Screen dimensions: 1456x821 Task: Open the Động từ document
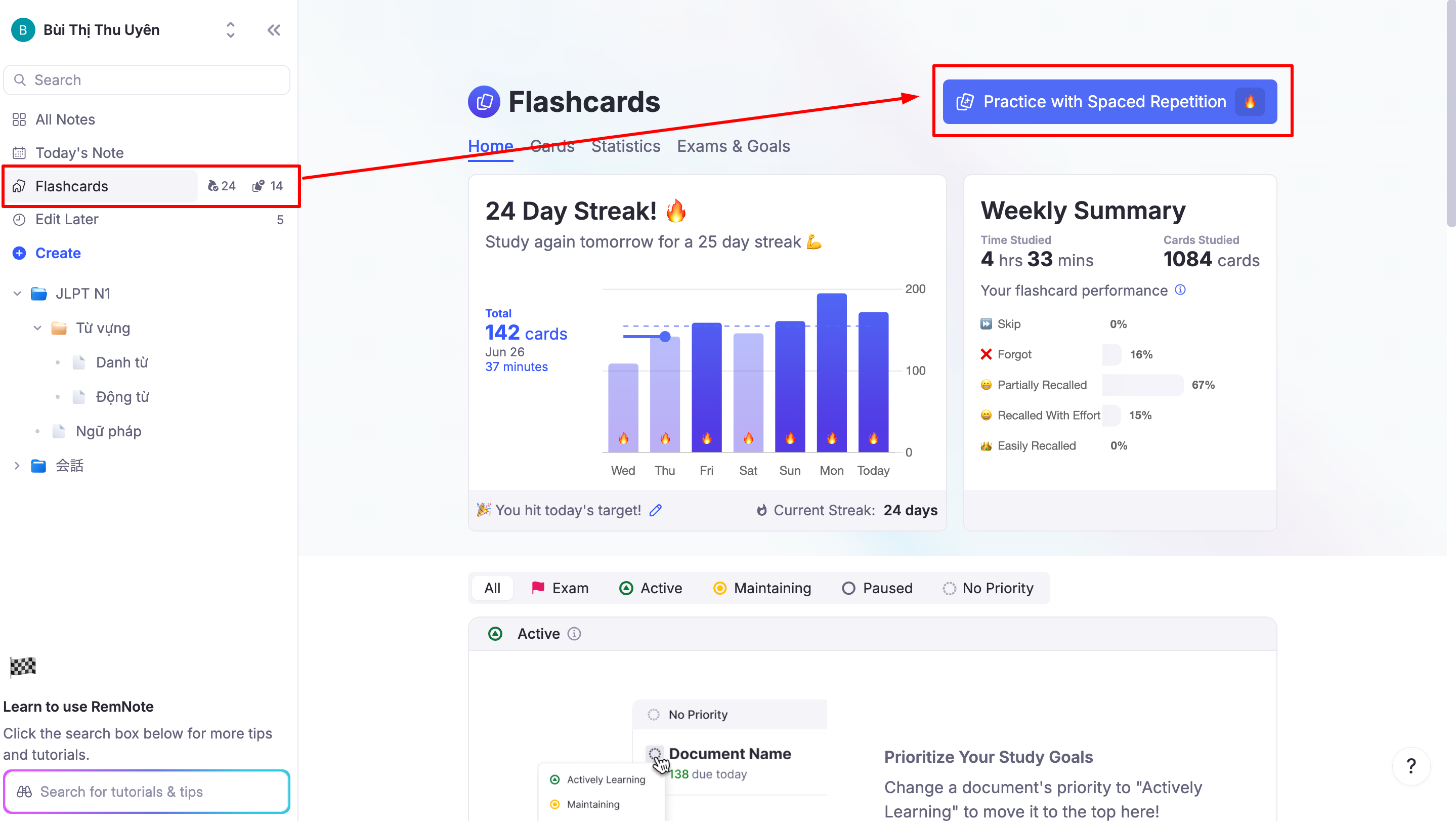pos(122,397)
